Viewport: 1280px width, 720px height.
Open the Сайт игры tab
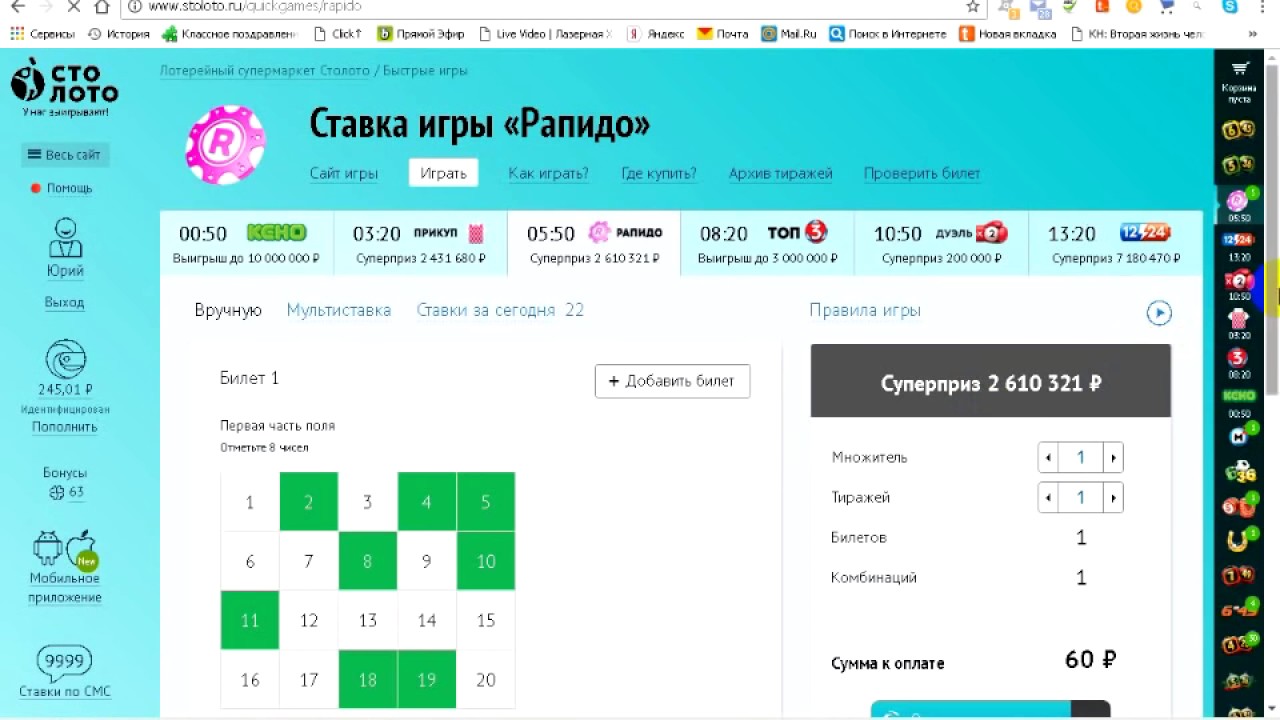[x=344, y=173]
